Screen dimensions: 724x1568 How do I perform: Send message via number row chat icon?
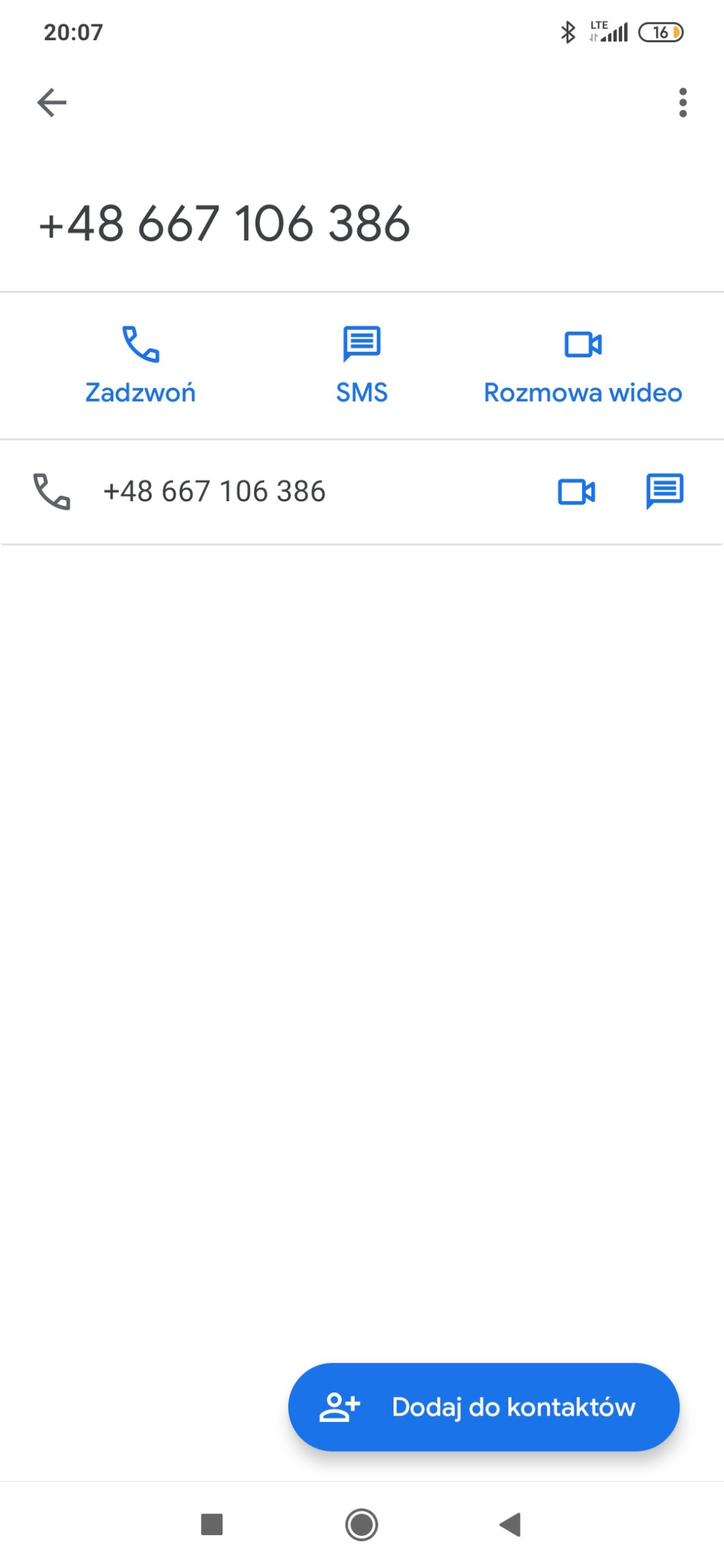(665, 492)
